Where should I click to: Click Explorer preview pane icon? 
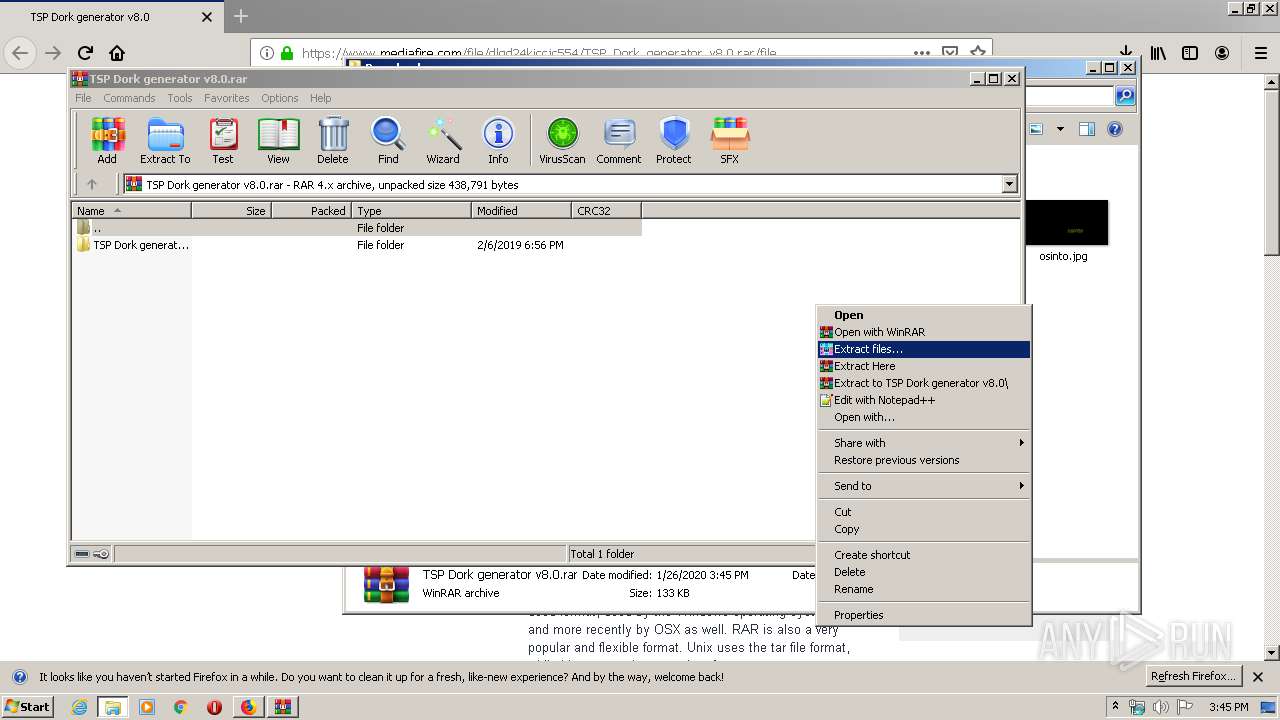1087,129
